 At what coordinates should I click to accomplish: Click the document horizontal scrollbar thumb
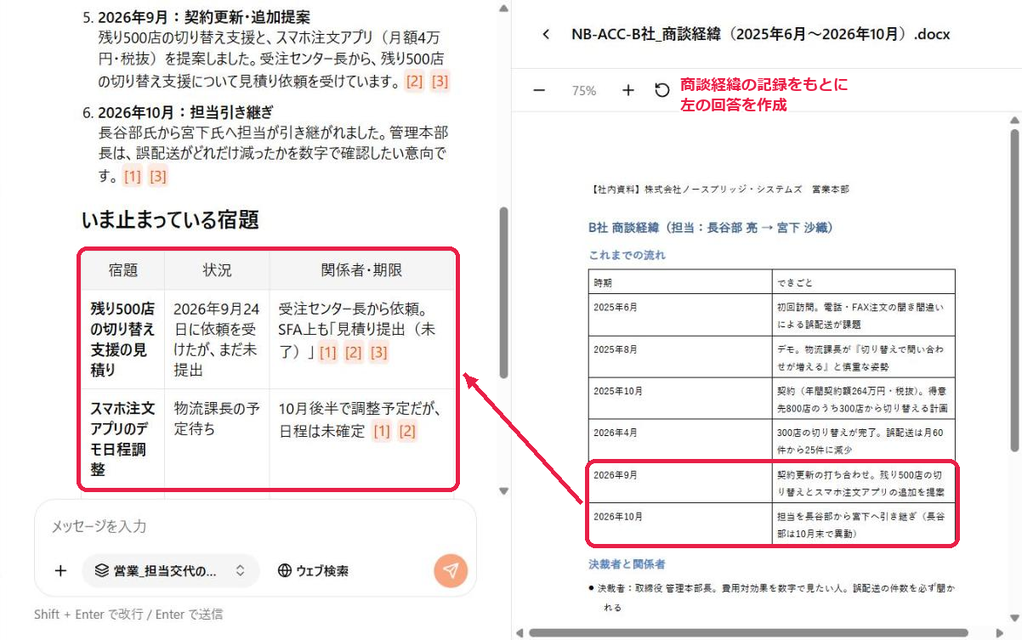748,633
